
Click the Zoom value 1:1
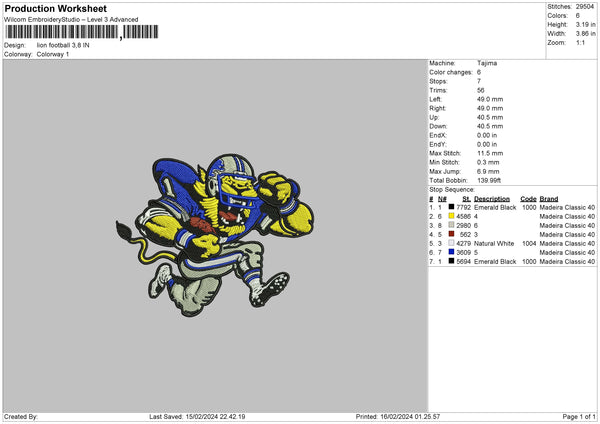click(x=580, y=42)
